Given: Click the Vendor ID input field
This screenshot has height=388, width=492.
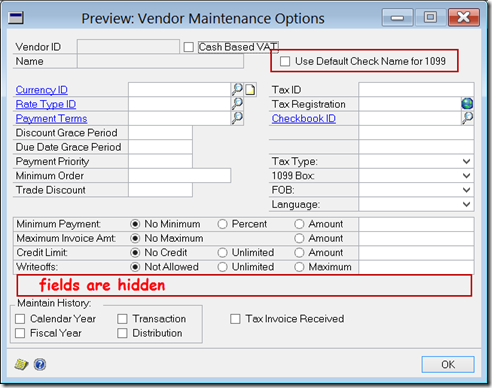Looking at the screenshot, I should click(x=128, y=47).
